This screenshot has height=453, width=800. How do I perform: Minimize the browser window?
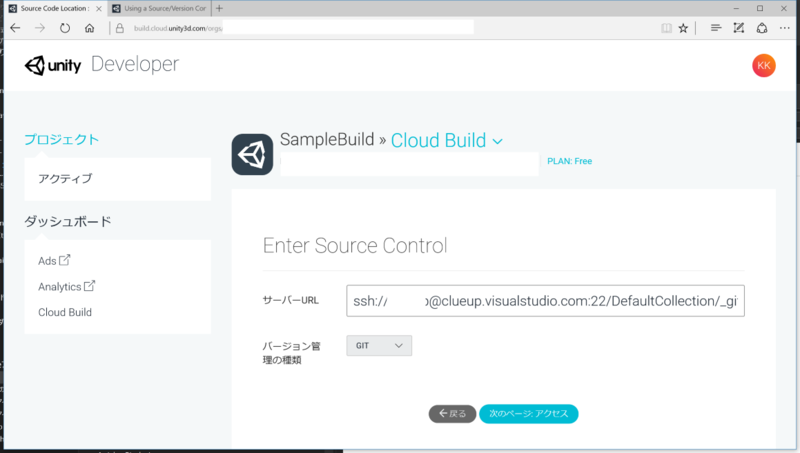click(736, 8)
